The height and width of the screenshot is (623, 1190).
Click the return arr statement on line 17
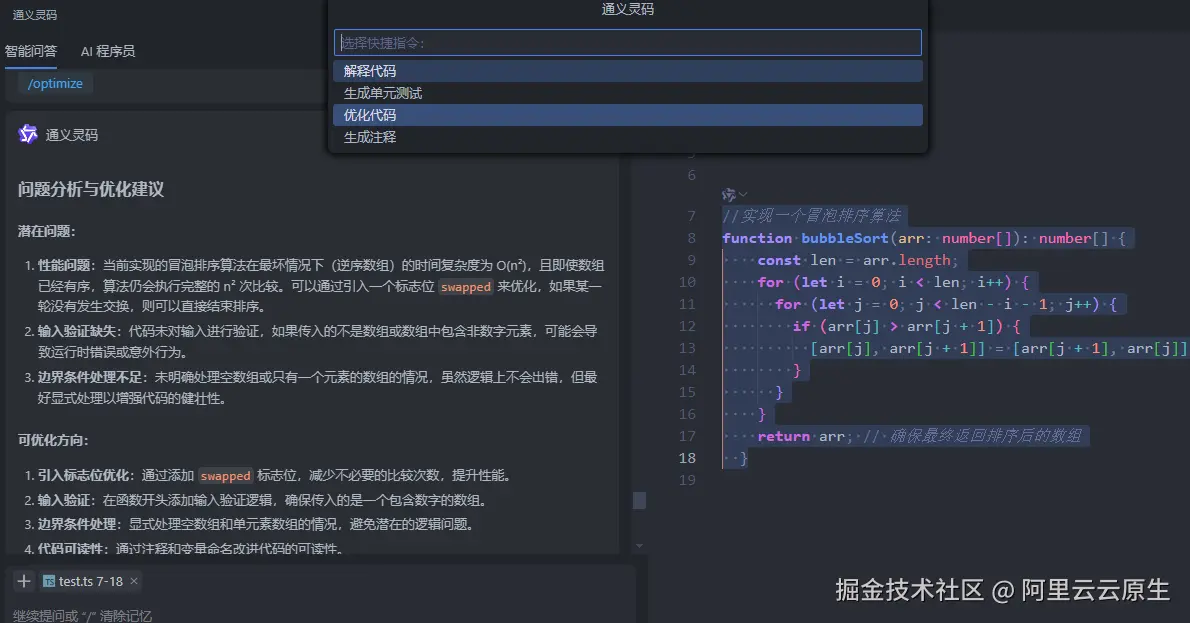(804, 436)
